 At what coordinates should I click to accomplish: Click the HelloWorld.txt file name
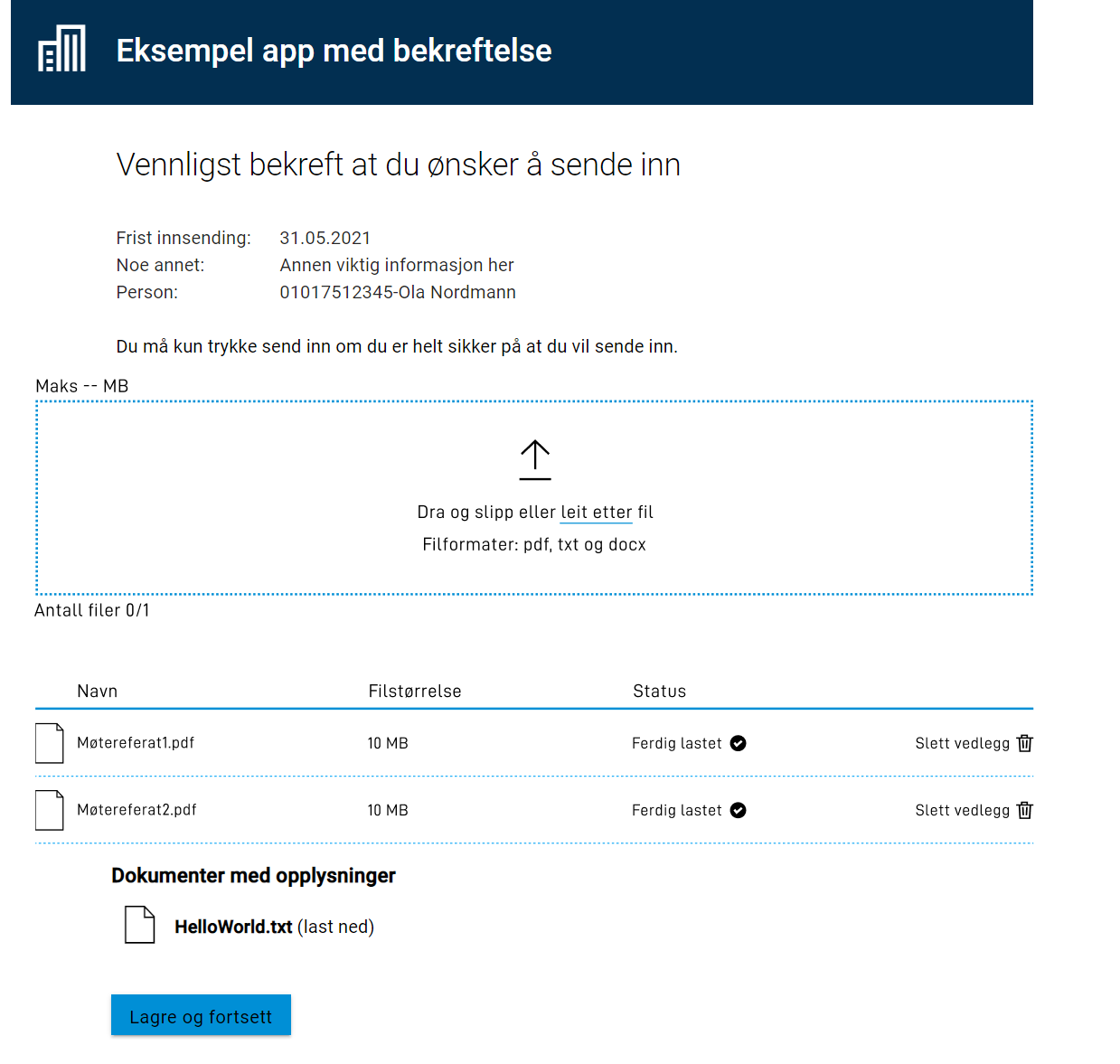[235, 927]
